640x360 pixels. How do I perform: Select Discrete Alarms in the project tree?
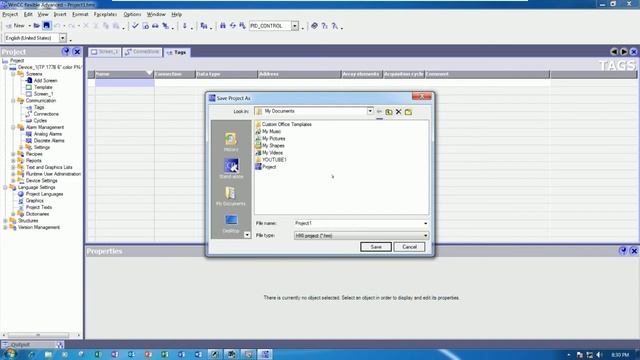click(45, 140)
